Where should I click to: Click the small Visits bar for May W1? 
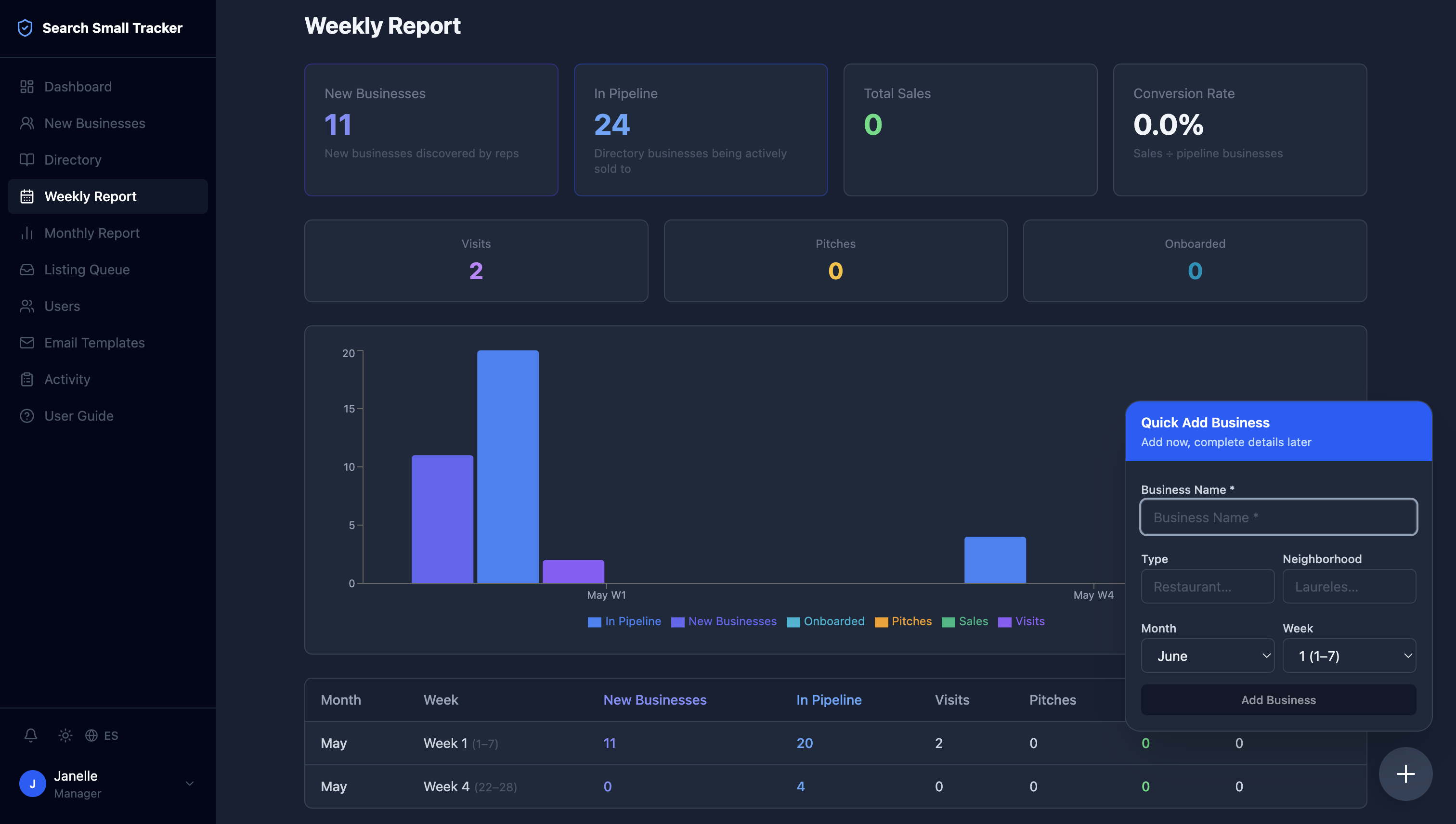[x=573, y=572]
